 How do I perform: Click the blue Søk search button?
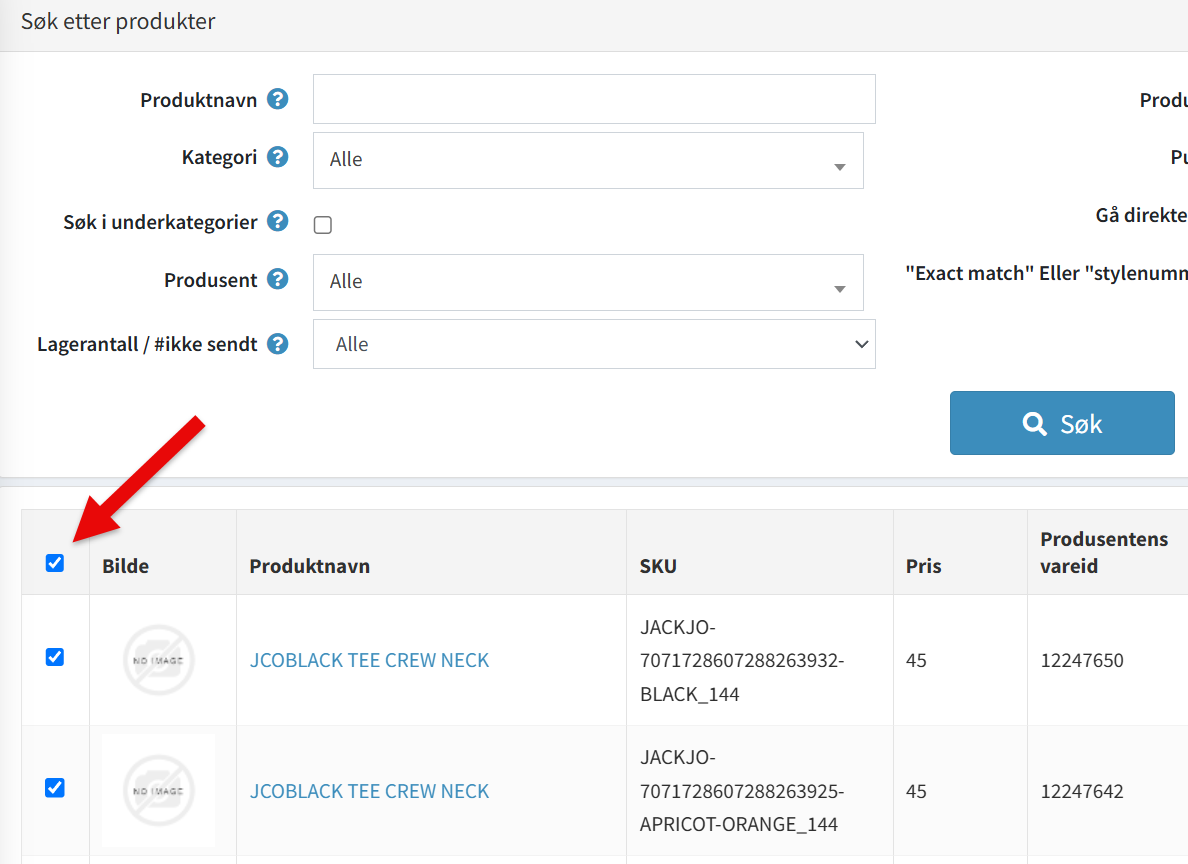tap(1061, 423)
